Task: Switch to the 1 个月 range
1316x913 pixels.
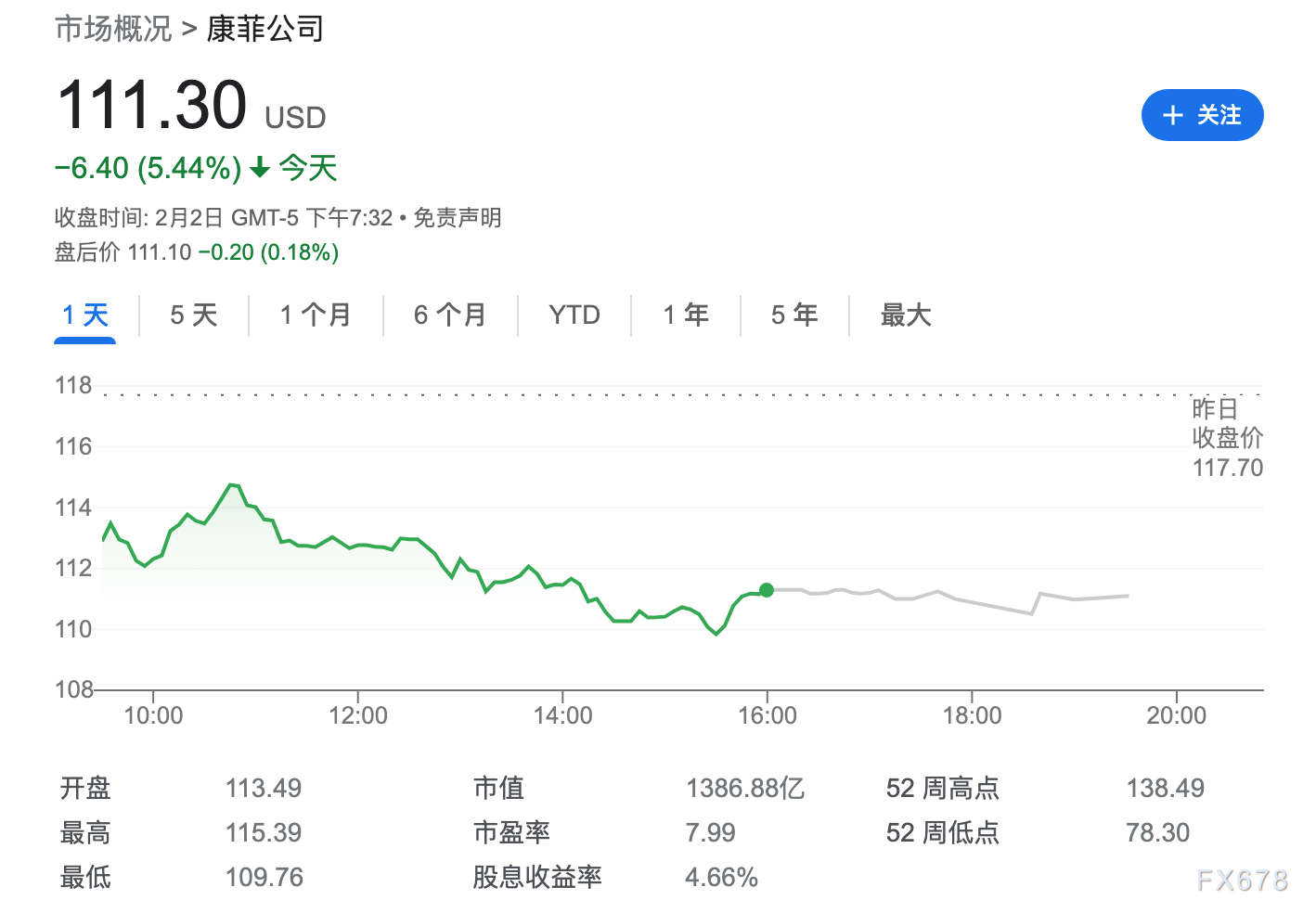Action: click(316, 315)
